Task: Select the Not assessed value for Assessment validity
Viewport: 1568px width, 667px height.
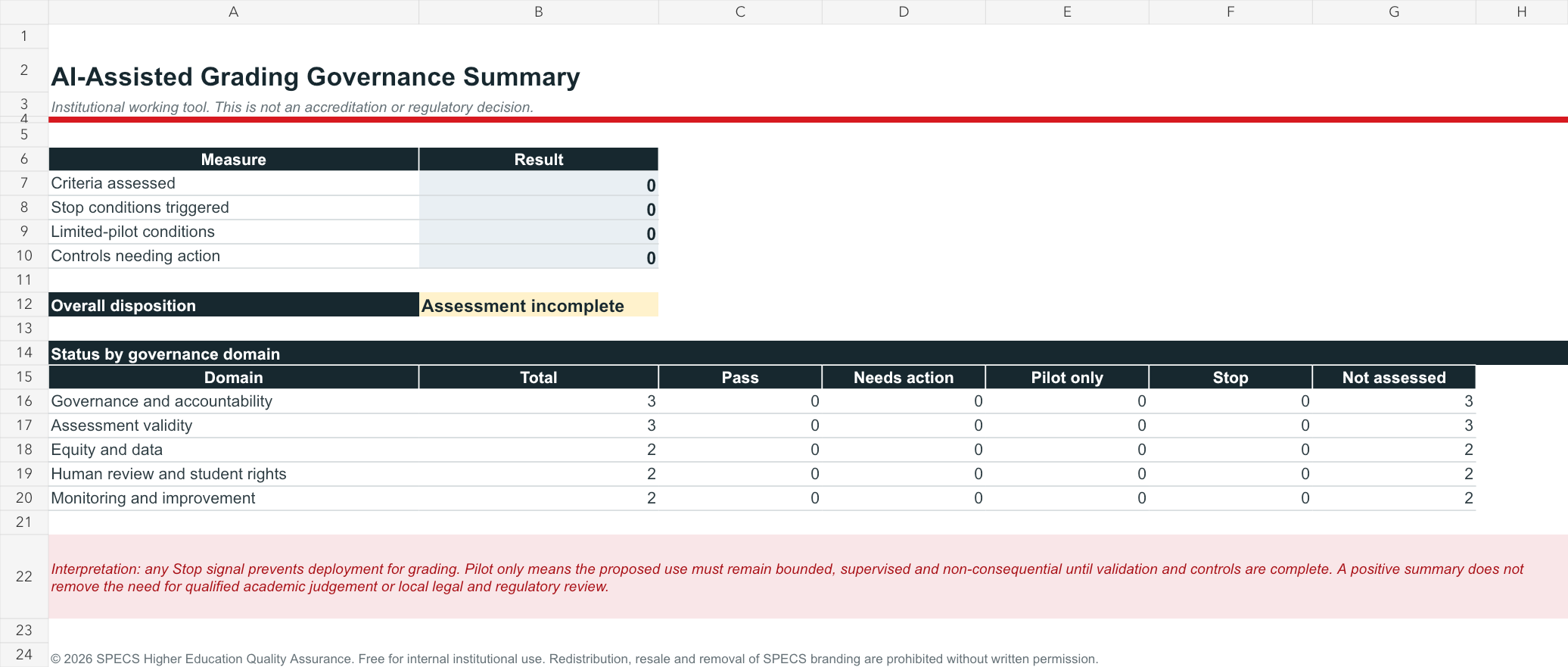Action: [x=1394, y=425]
